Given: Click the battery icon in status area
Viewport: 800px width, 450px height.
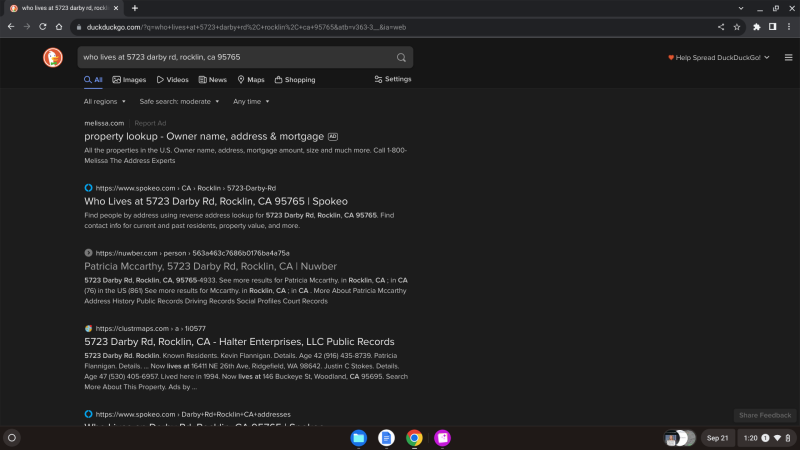Looking at the screenshot, I should (x=788, y=438).
